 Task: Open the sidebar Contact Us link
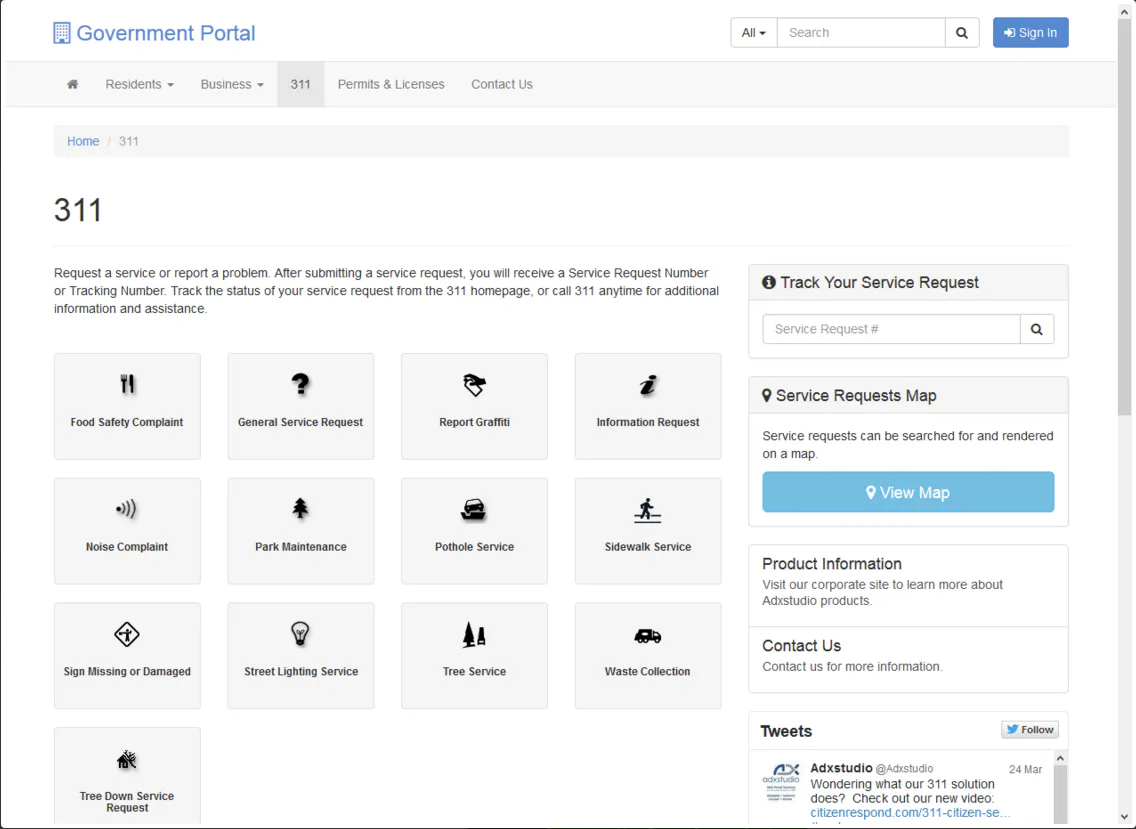click(801, 646)
